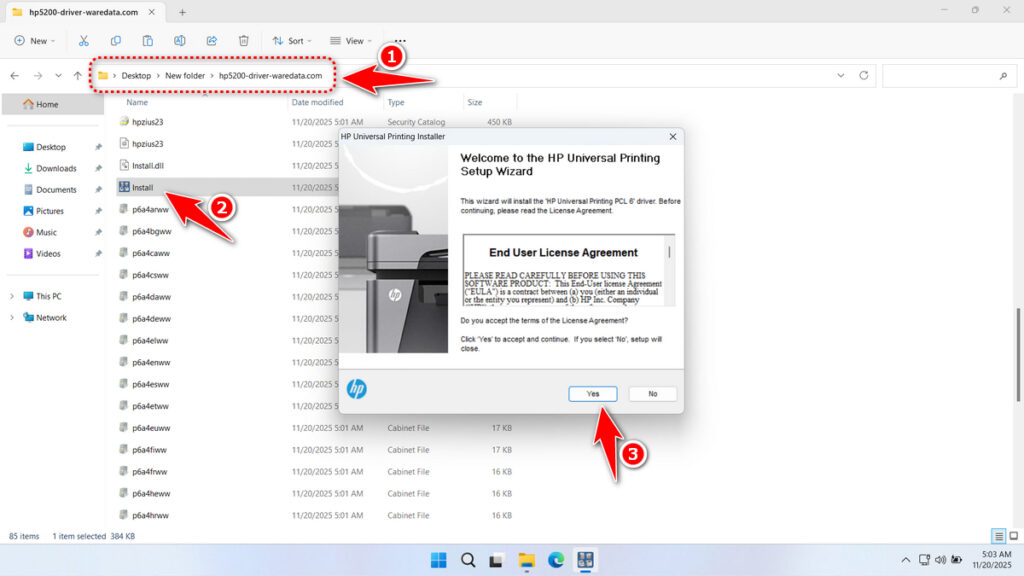Switch to large thumbnails view in the status bar
The width and height of the screenshot is (1024, 576).
(x=1011, y=536)
